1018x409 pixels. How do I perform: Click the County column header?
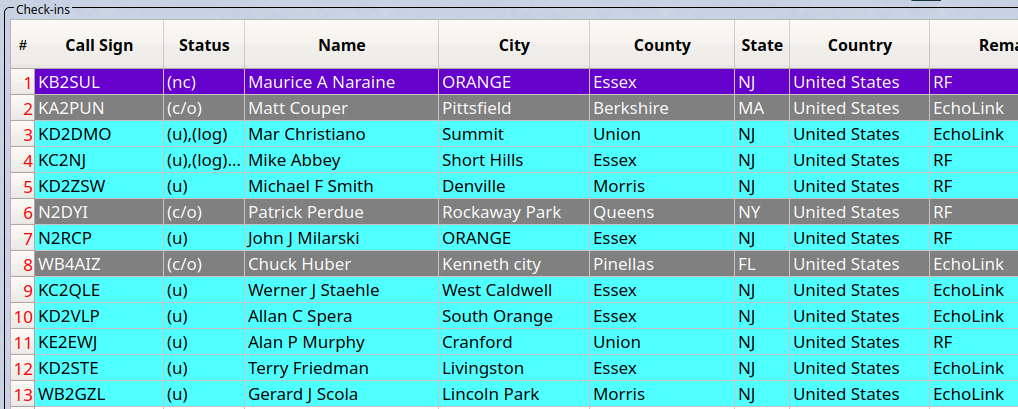tap(662, 45)
